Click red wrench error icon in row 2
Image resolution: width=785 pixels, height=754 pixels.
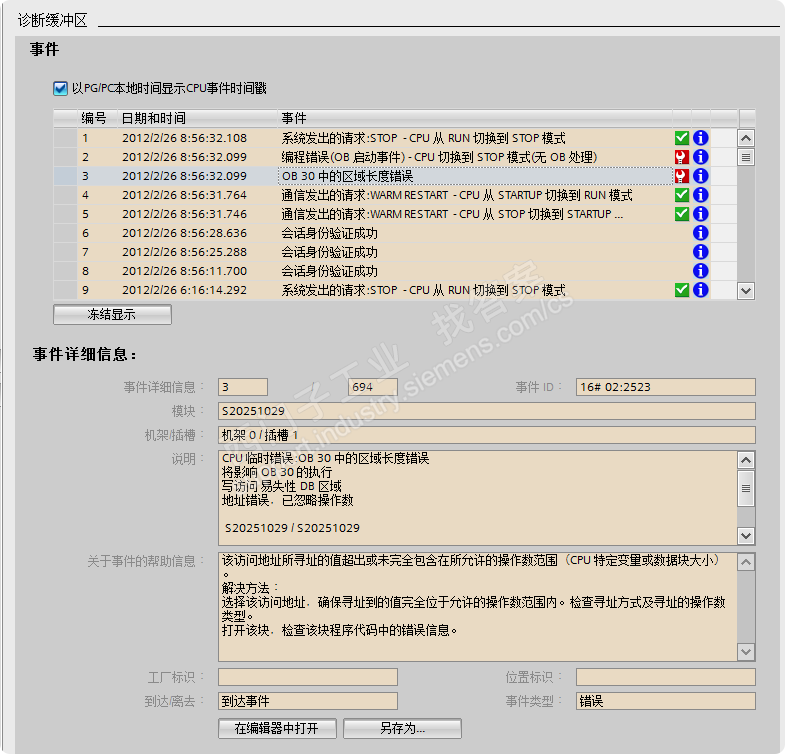[681, 157]
